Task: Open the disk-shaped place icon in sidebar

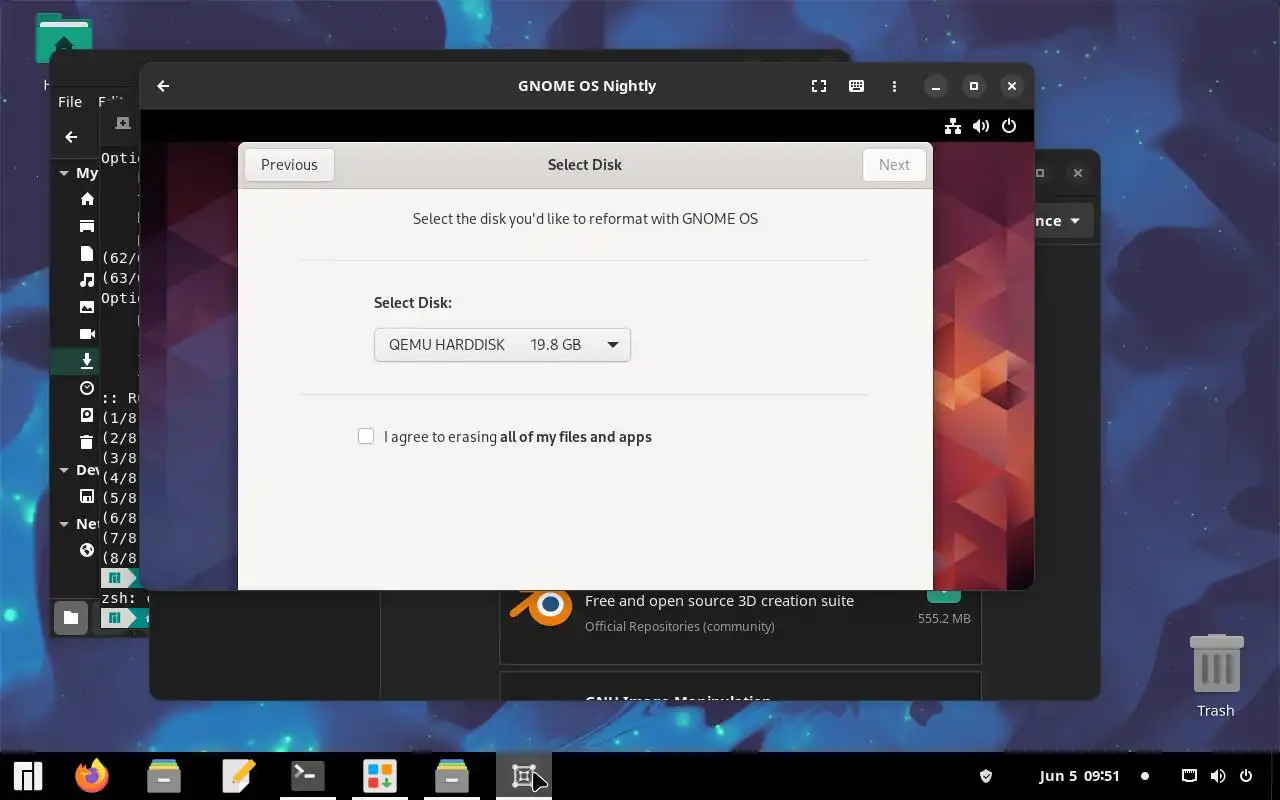Action: (87, 415)
